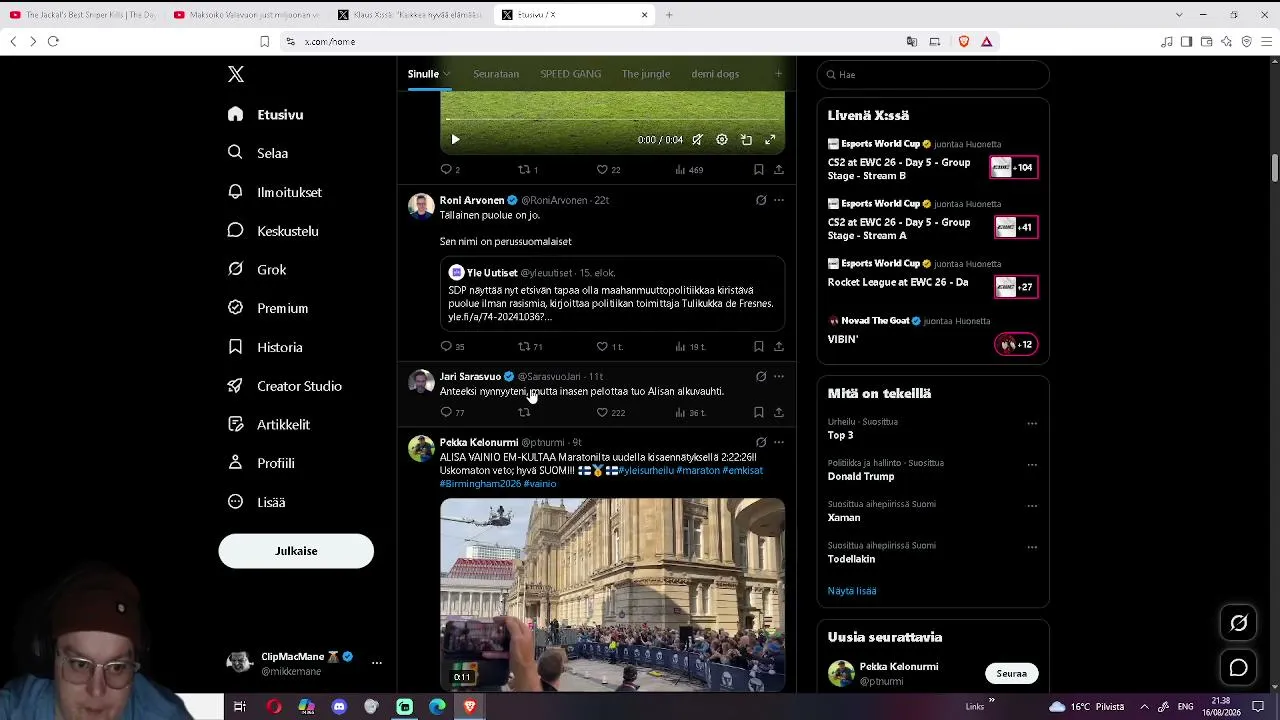Reload the current browser page
The width and height of the screenshot is (1280, 720).
coord(53,42)
